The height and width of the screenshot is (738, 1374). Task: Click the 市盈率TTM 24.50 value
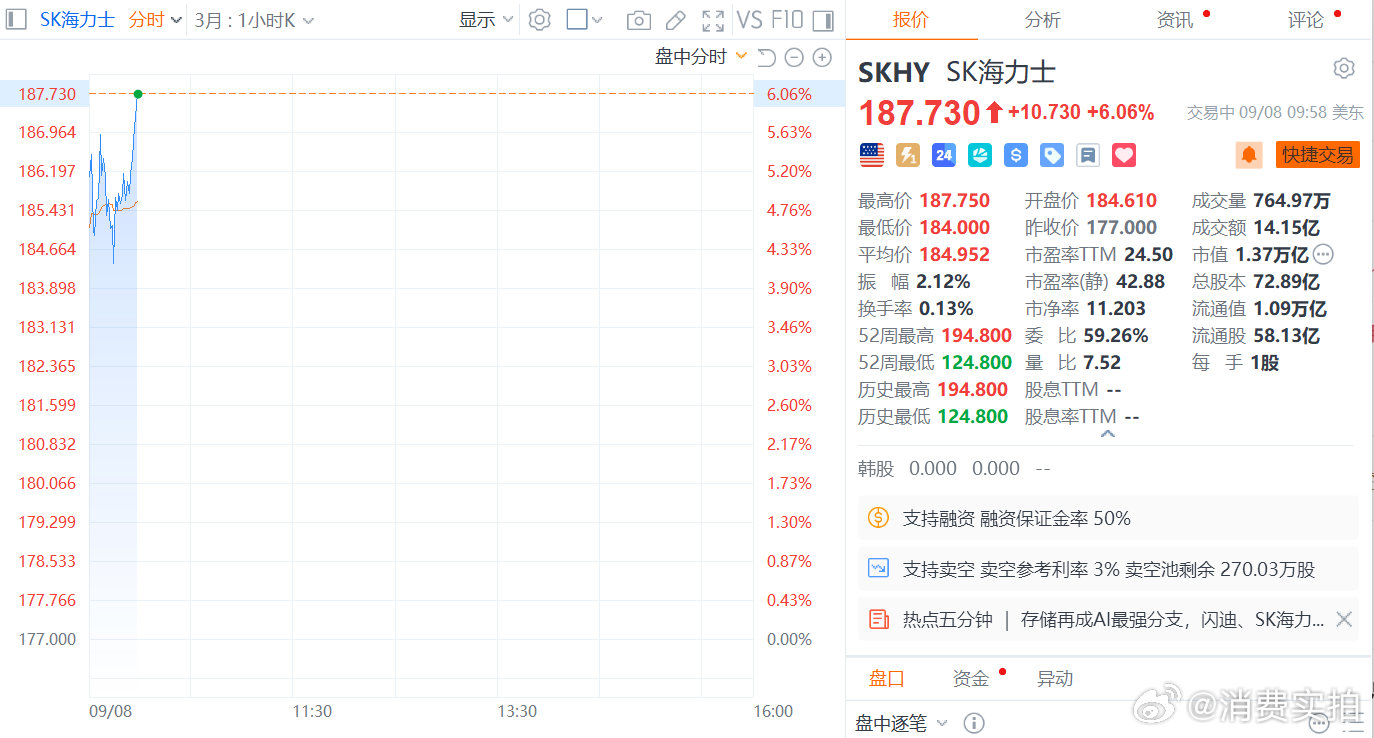pos(1148,254)
